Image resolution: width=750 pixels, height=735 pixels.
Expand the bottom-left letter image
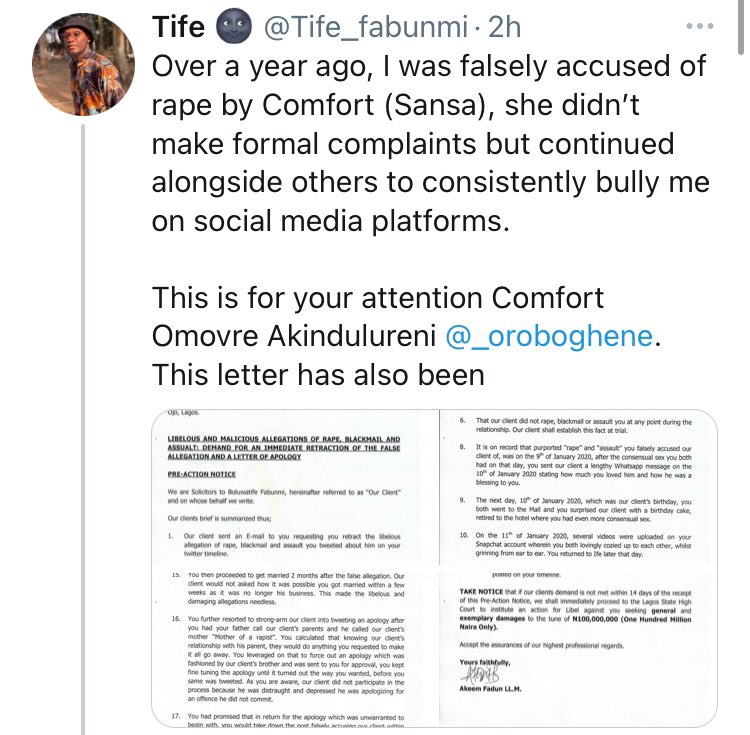coord(295,647)
